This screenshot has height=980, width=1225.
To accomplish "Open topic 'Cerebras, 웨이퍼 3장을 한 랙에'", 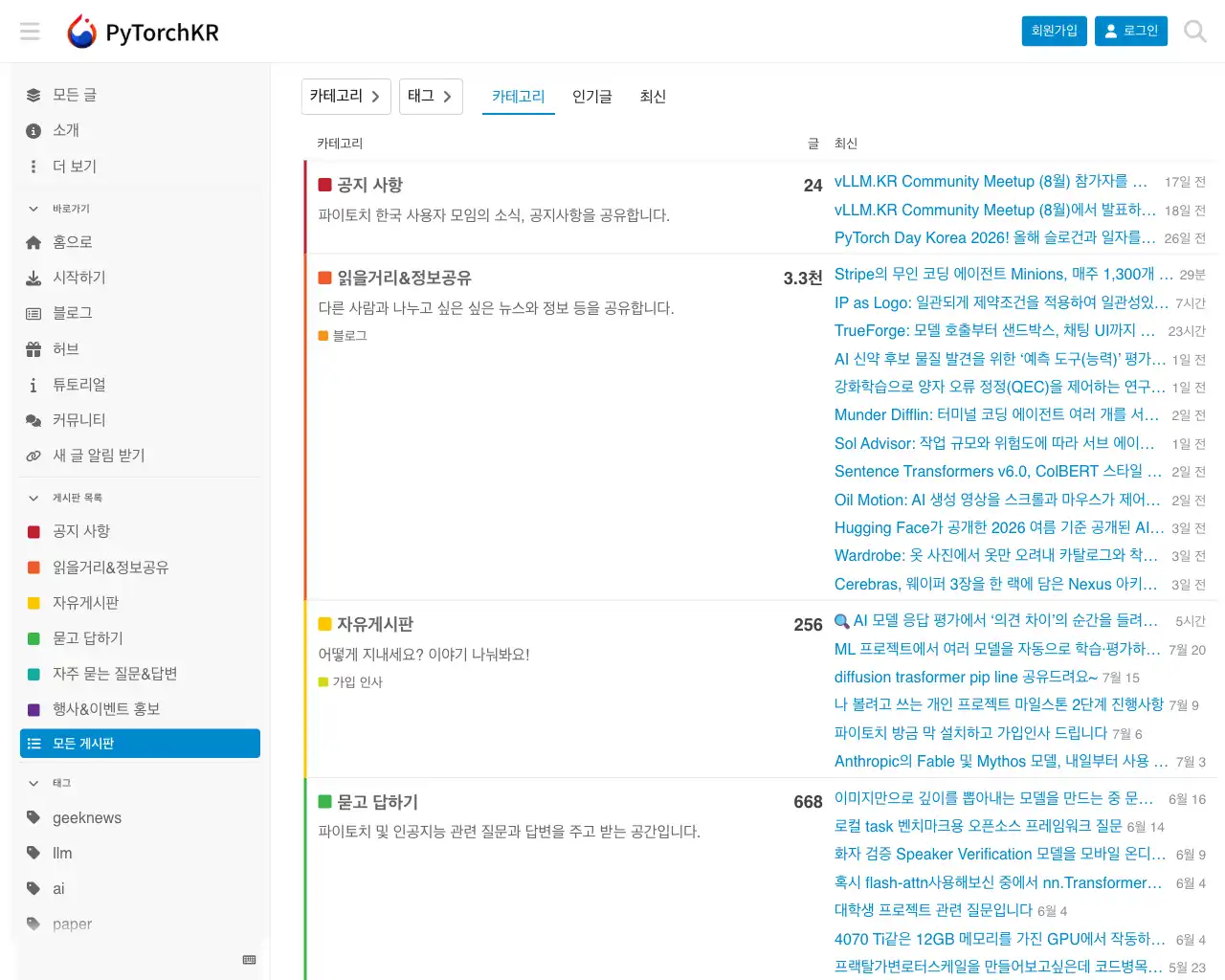I will (x=996, y=584).
